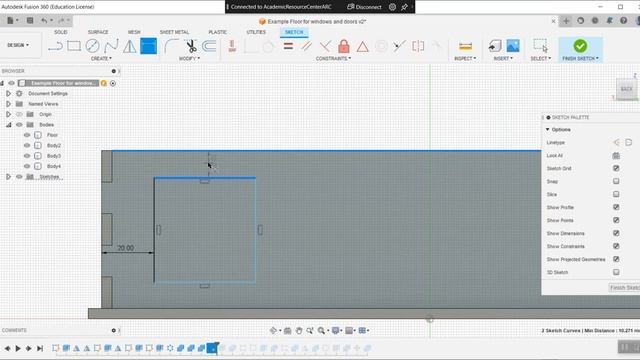This screenshot has height=360, width=640.
Task: Apply the Perpendicular constraint
Action: pos(325,46)
